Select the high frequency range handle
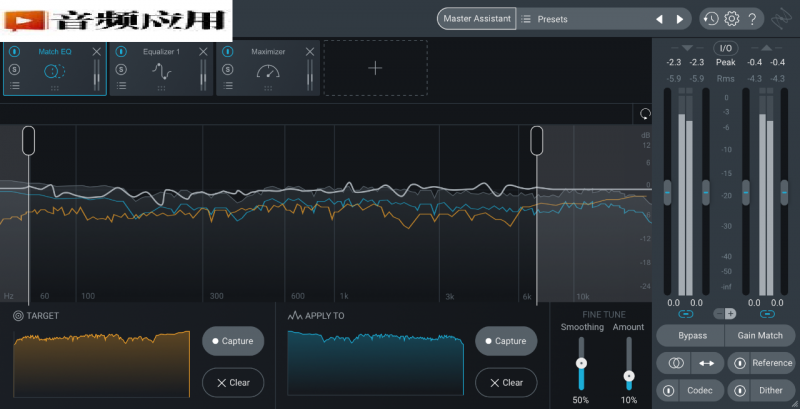The height and width of the screenshot is (409, 800). 537,141
